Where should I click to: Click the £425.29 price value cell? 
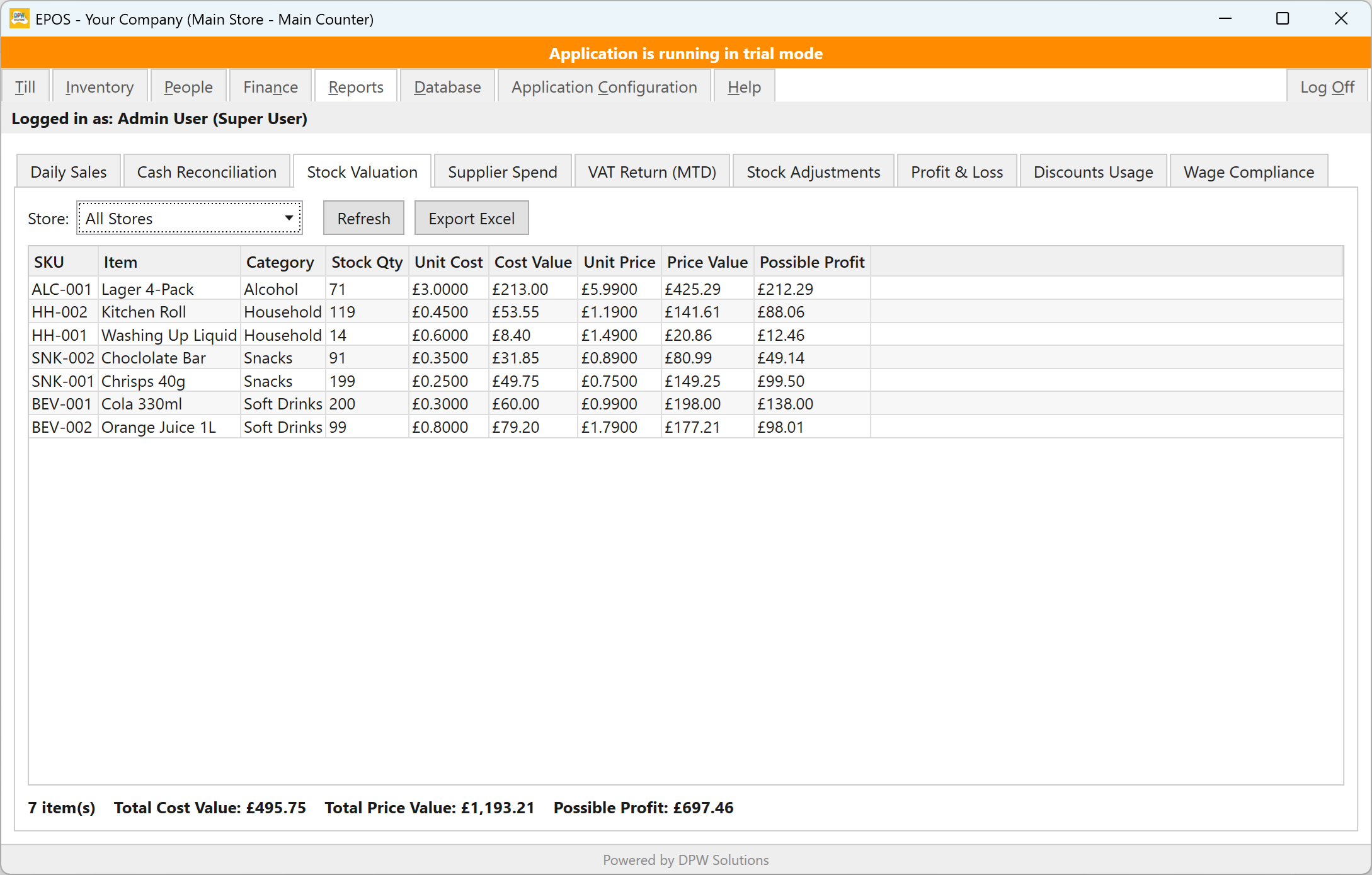(x=707, y=289)
